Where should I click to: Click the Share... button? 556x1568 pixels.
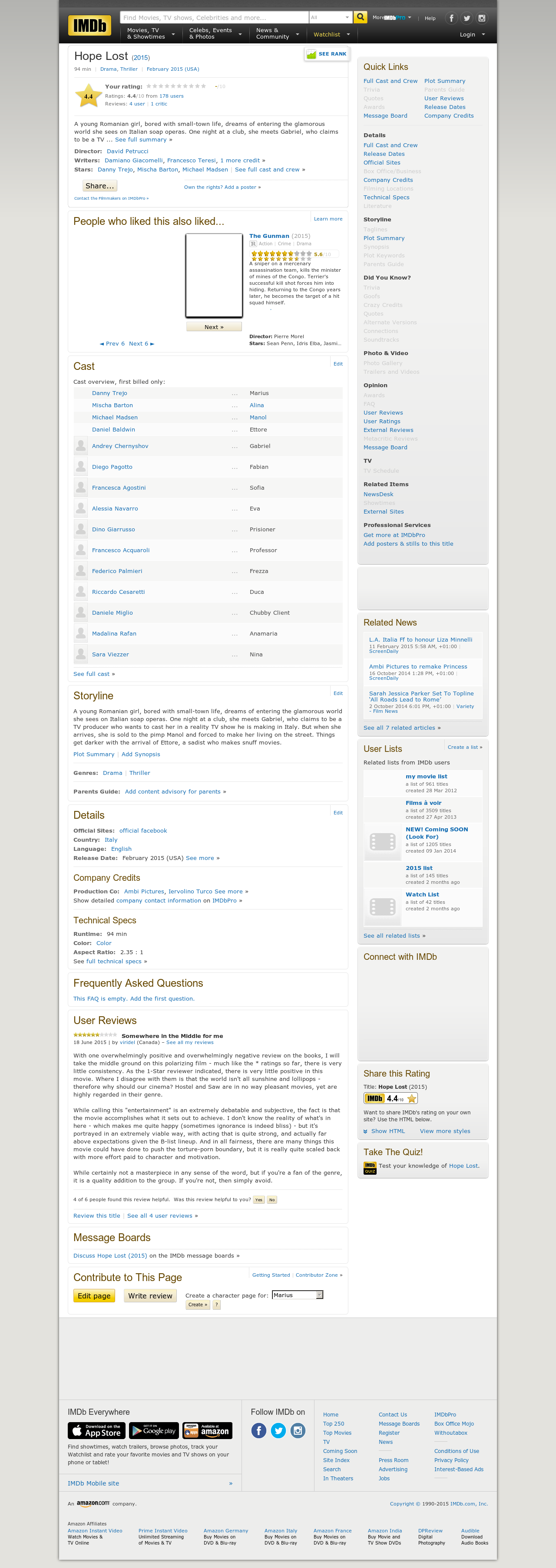pos(100,186)
